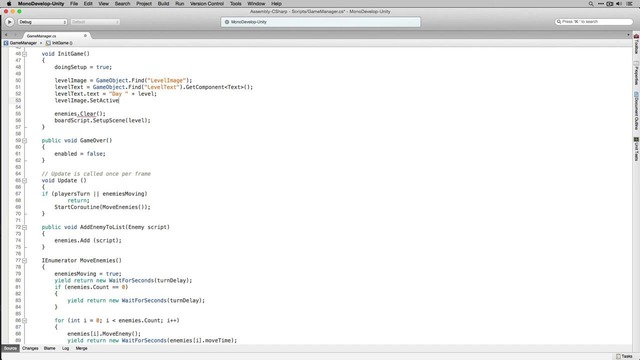Collapse the GameOver method fold marker
Image resolution: width=640 pixels, height=360 pixels.
(x=24, y=140)
